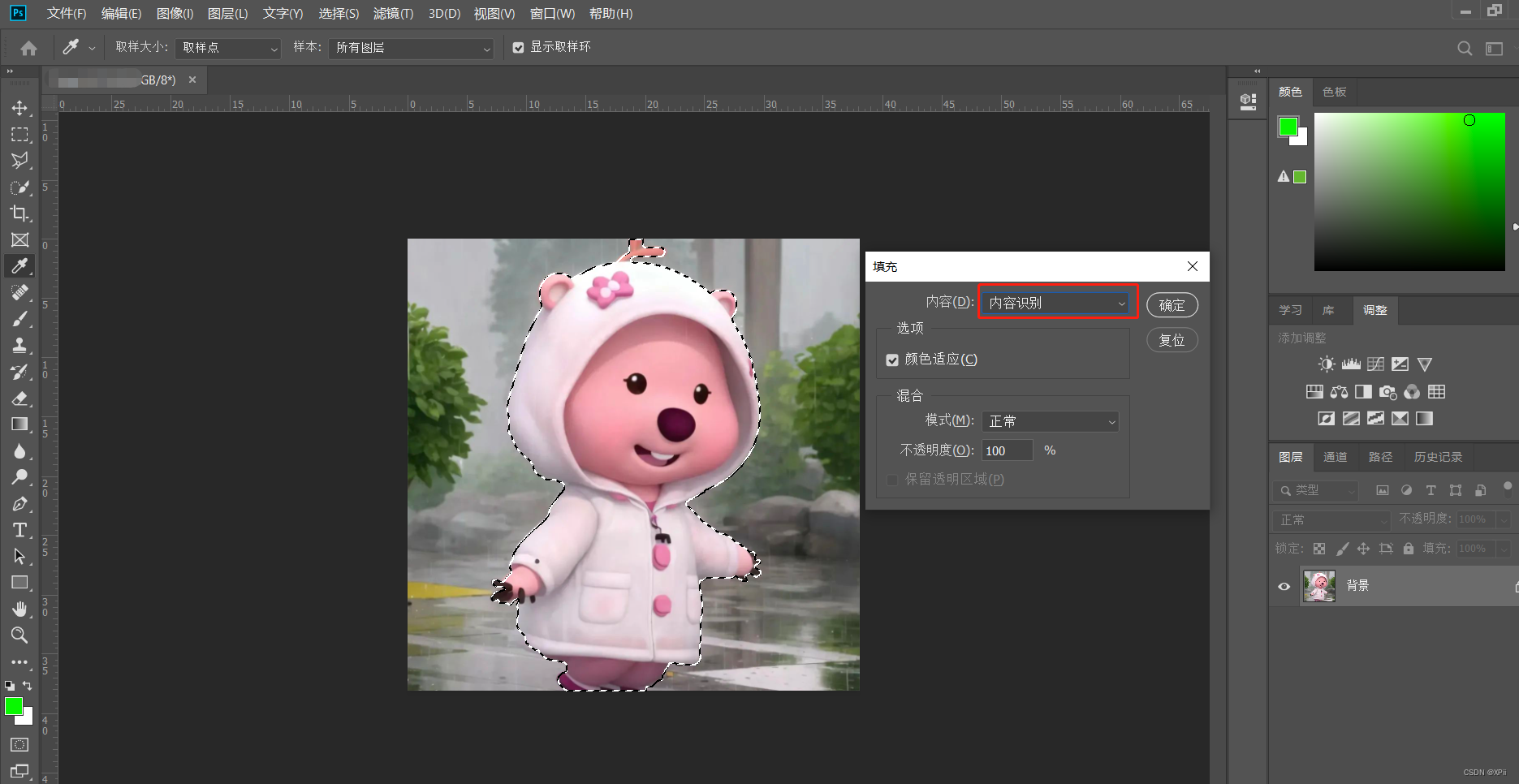Open eyedropper tool preset picker arrow

92,49
